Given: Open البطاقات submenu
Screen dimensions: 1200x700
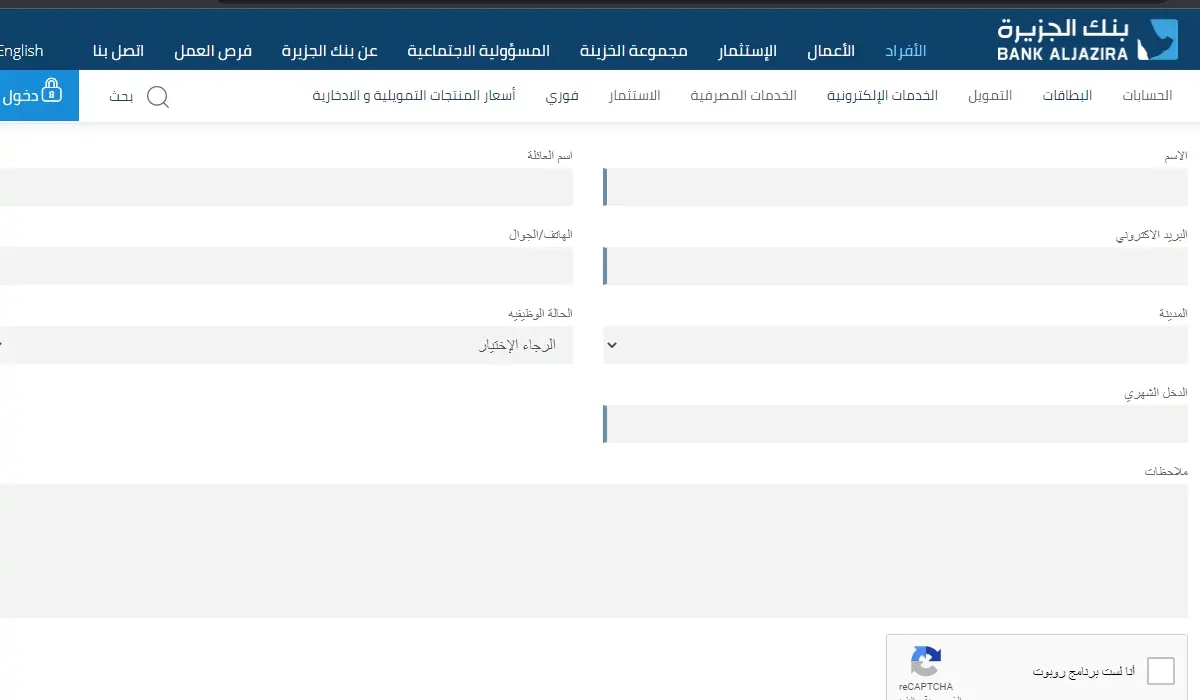Looking at the screenshot, I should click(1067, 96).
